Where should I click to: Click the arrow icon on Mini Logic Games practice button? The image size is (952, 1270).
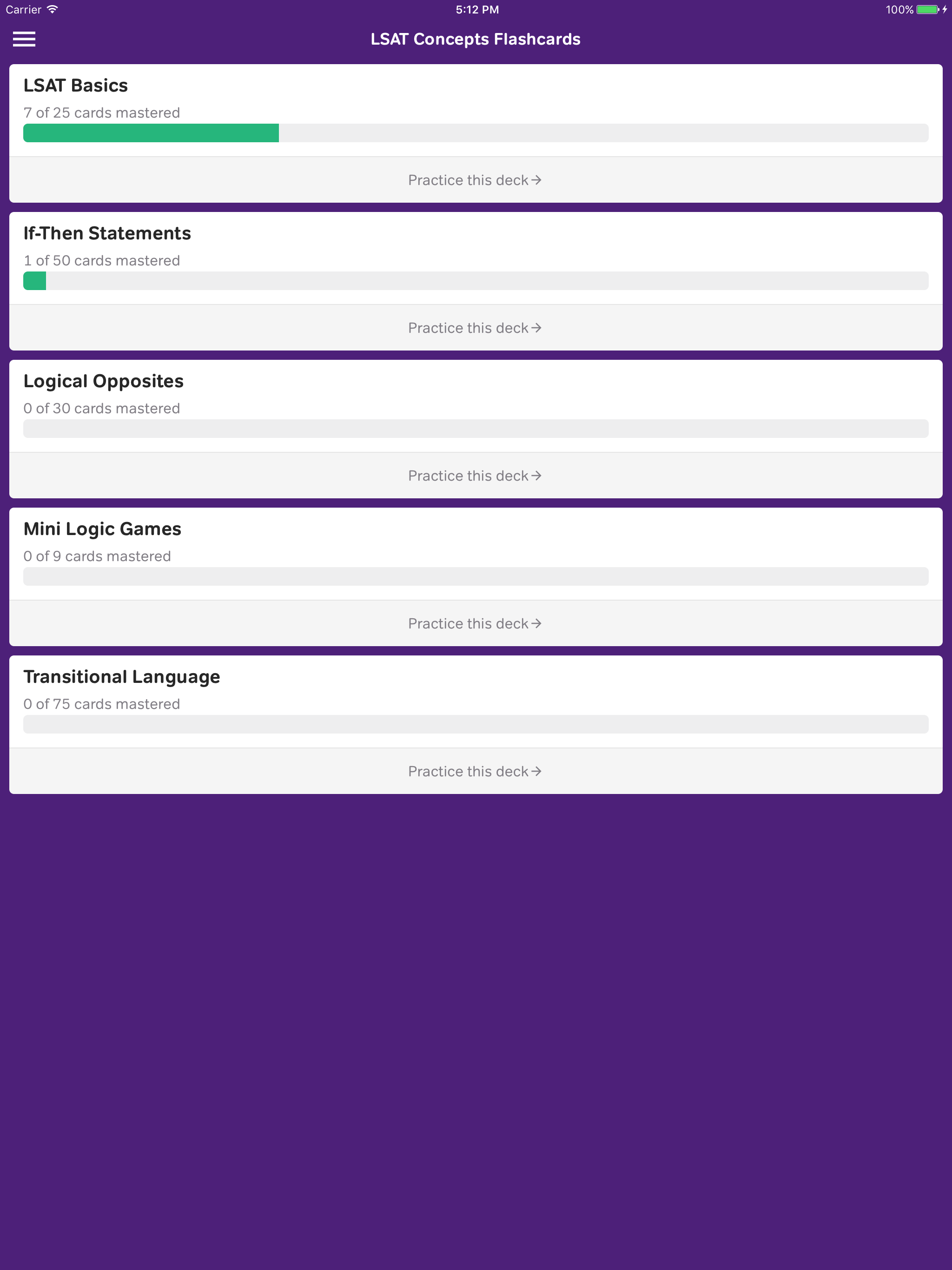click(537, 623)
